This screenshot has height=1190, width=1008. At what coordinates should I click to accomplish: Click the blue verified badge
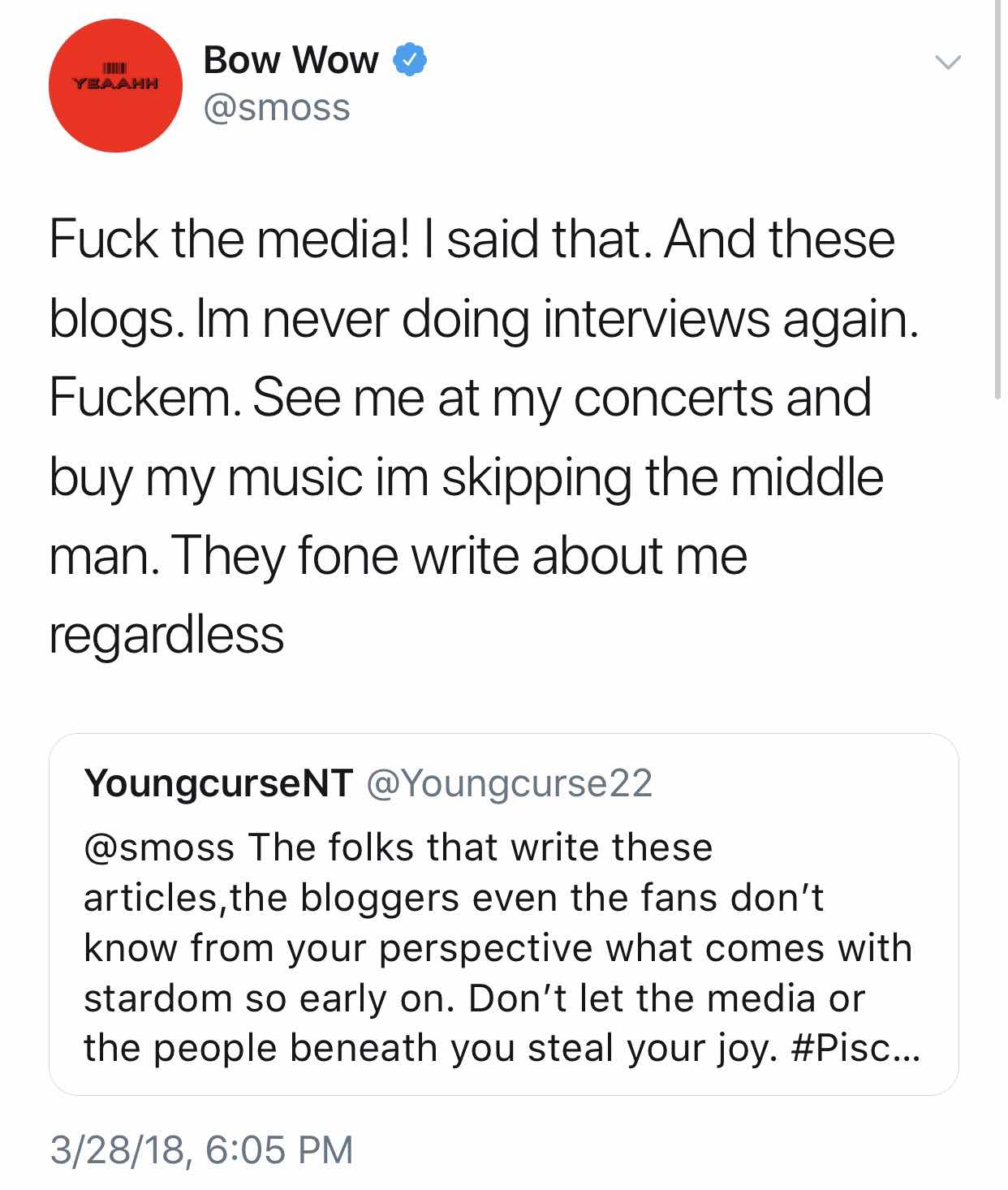[x=410, y=59]
